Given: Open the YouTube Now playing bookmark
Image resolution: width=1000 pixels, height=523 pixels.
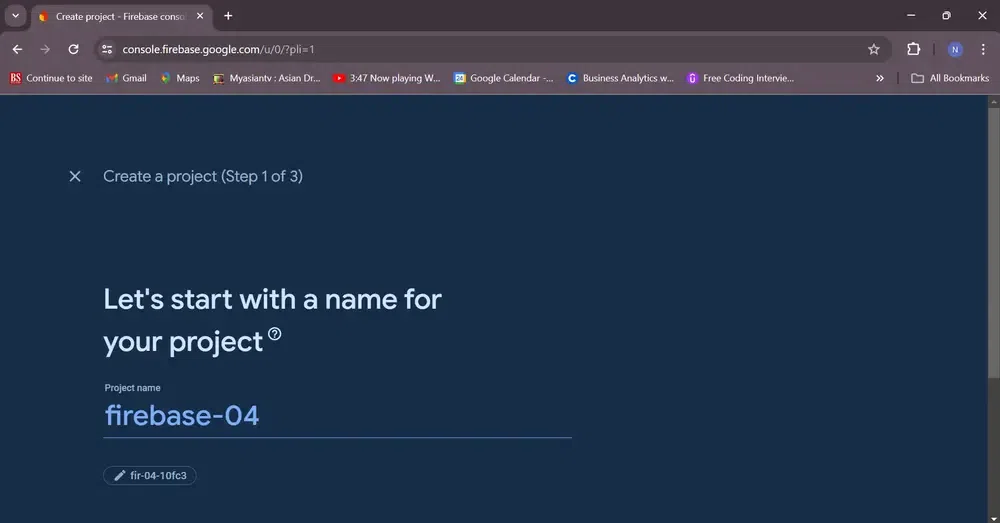Looking at the screenshot, I should pyautogui.click(x=386, y=78).
